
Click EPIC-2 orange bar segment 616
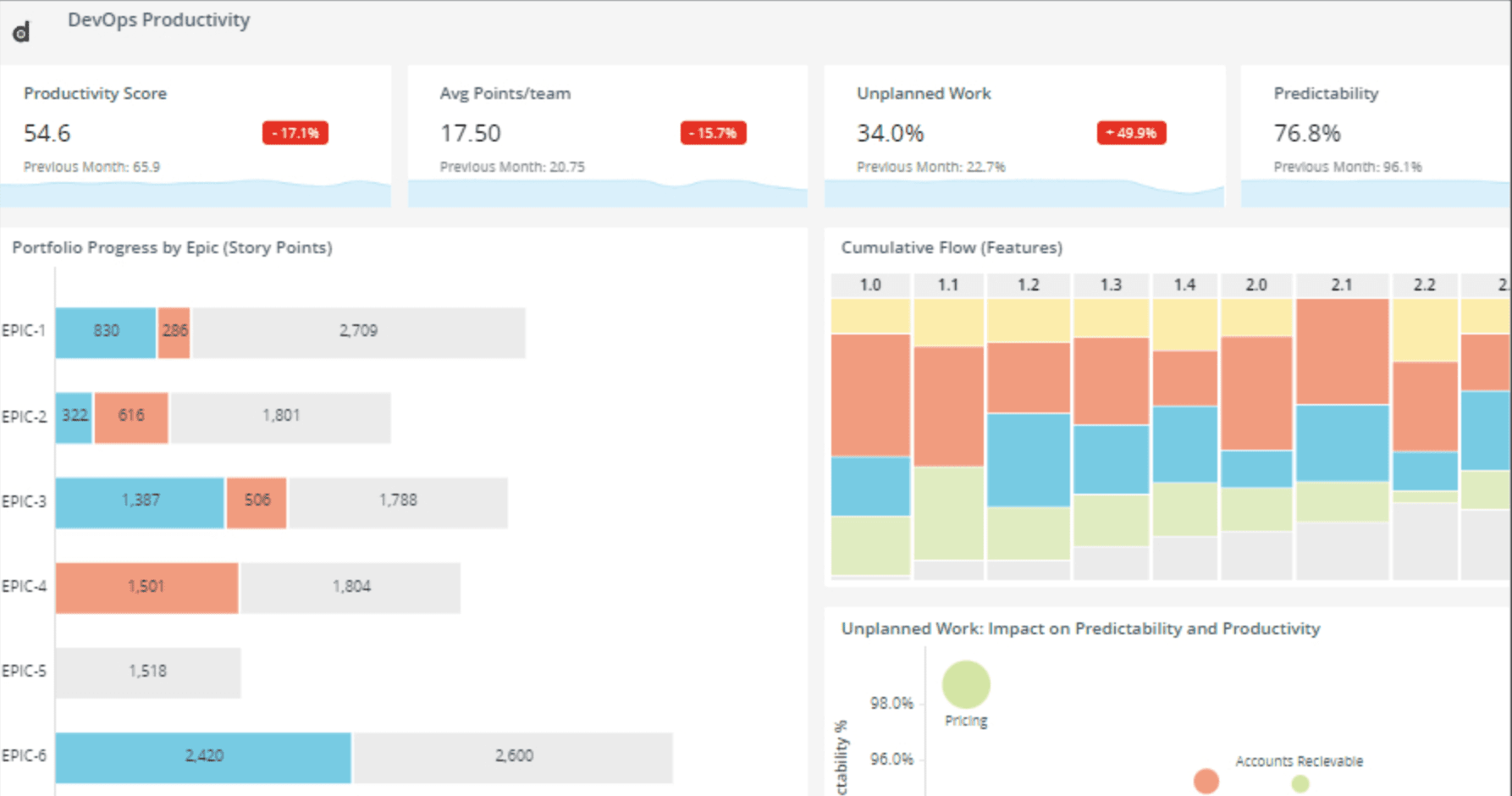click(131, 417)
